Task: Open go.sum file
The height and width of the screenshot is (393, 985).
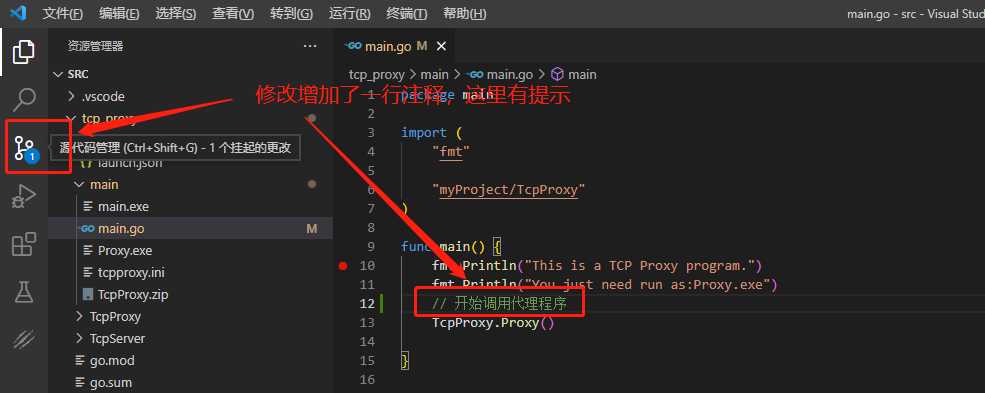Action: [191, 382]
